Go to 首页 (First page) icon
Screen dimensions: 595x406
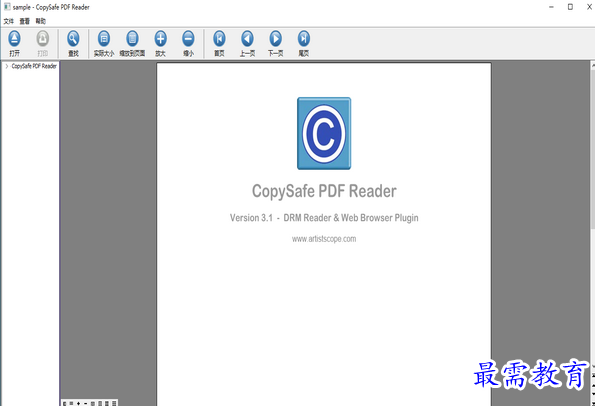tap(219, 39)
